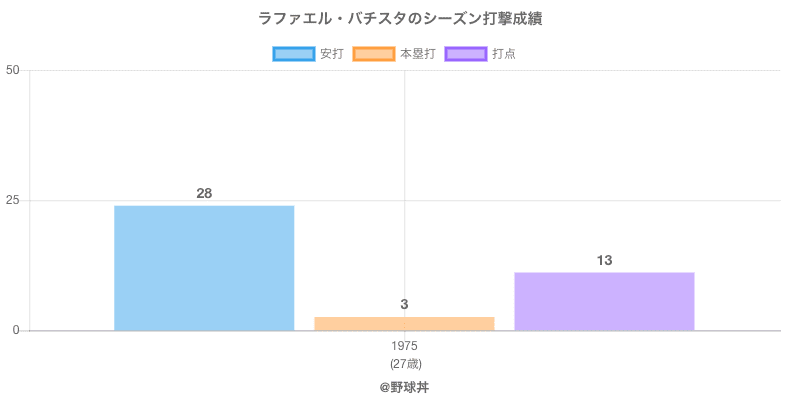The image size is (800, 400).
Task: Click the 50 tick on the y-axis
Action: (x=13, y=70)
